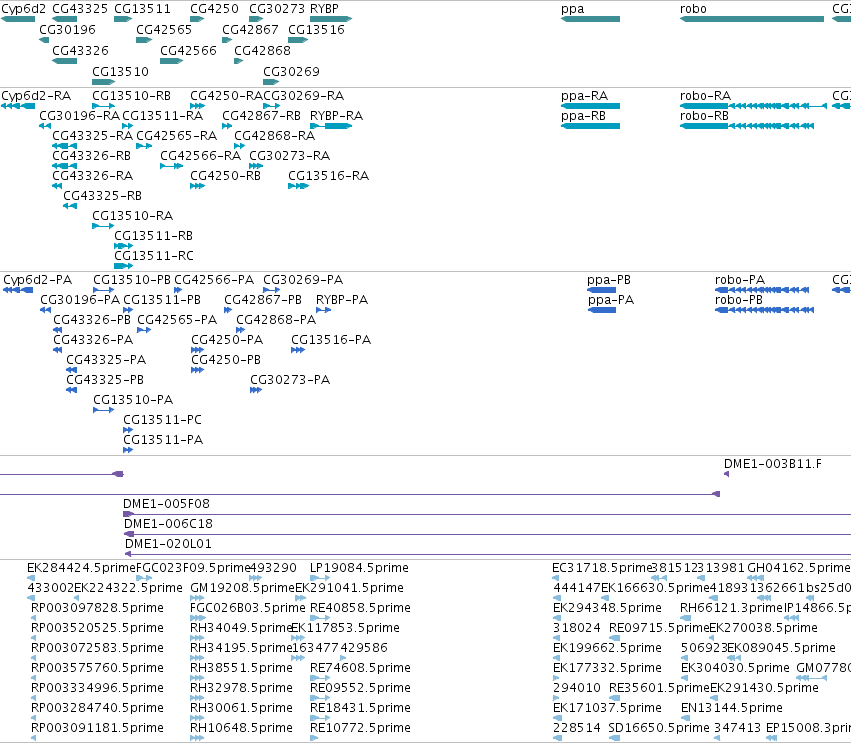Click the CG42868 gene label
Screen dimensions: 851x743
(262, 50)
